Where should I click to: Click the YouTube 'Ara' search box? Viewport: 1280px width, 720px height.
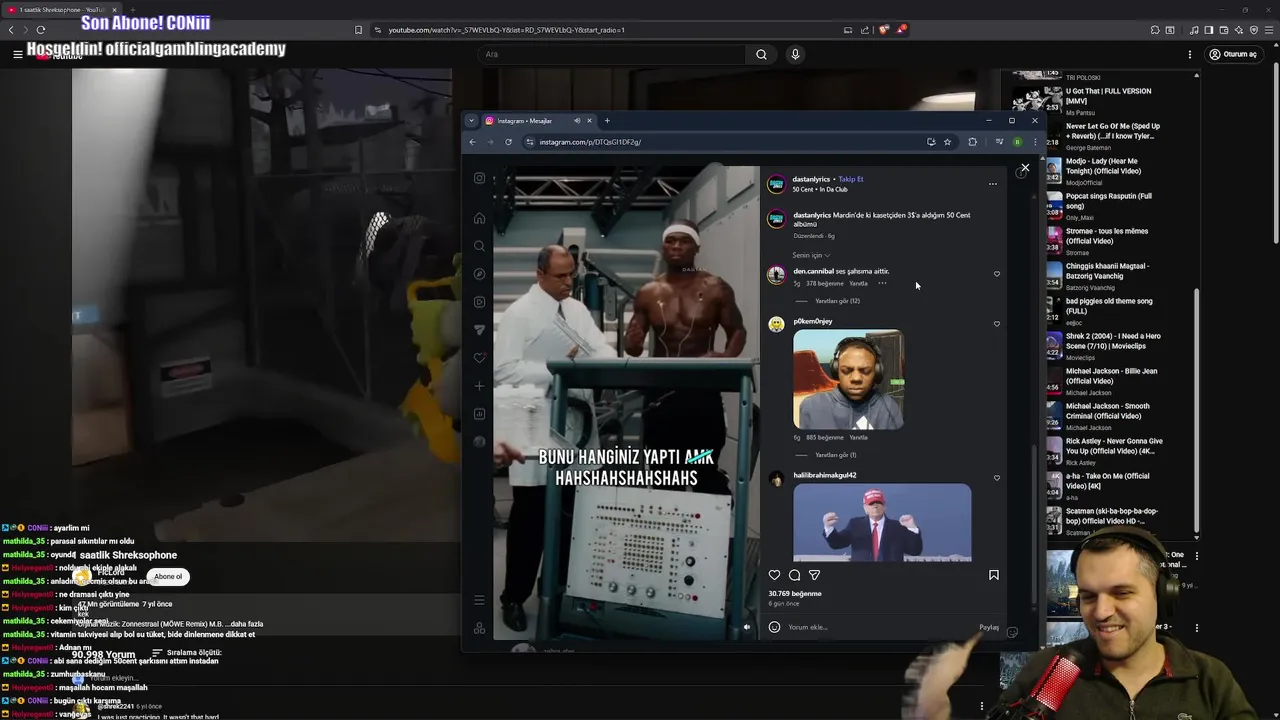pos(610,54)
